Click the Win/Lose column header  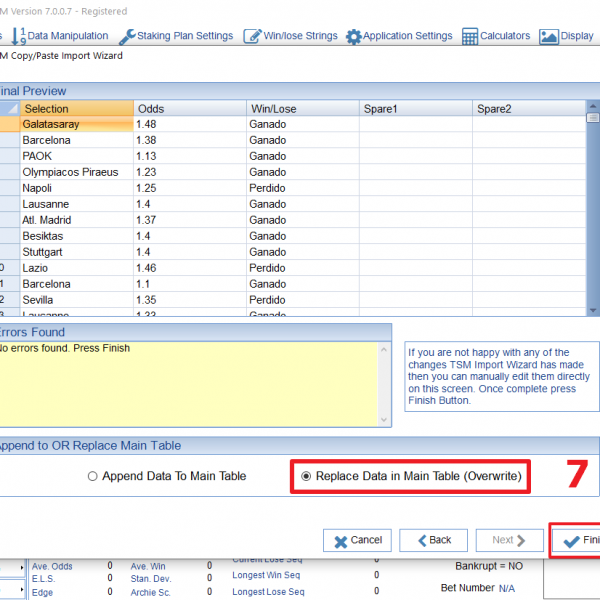[303, 108]
